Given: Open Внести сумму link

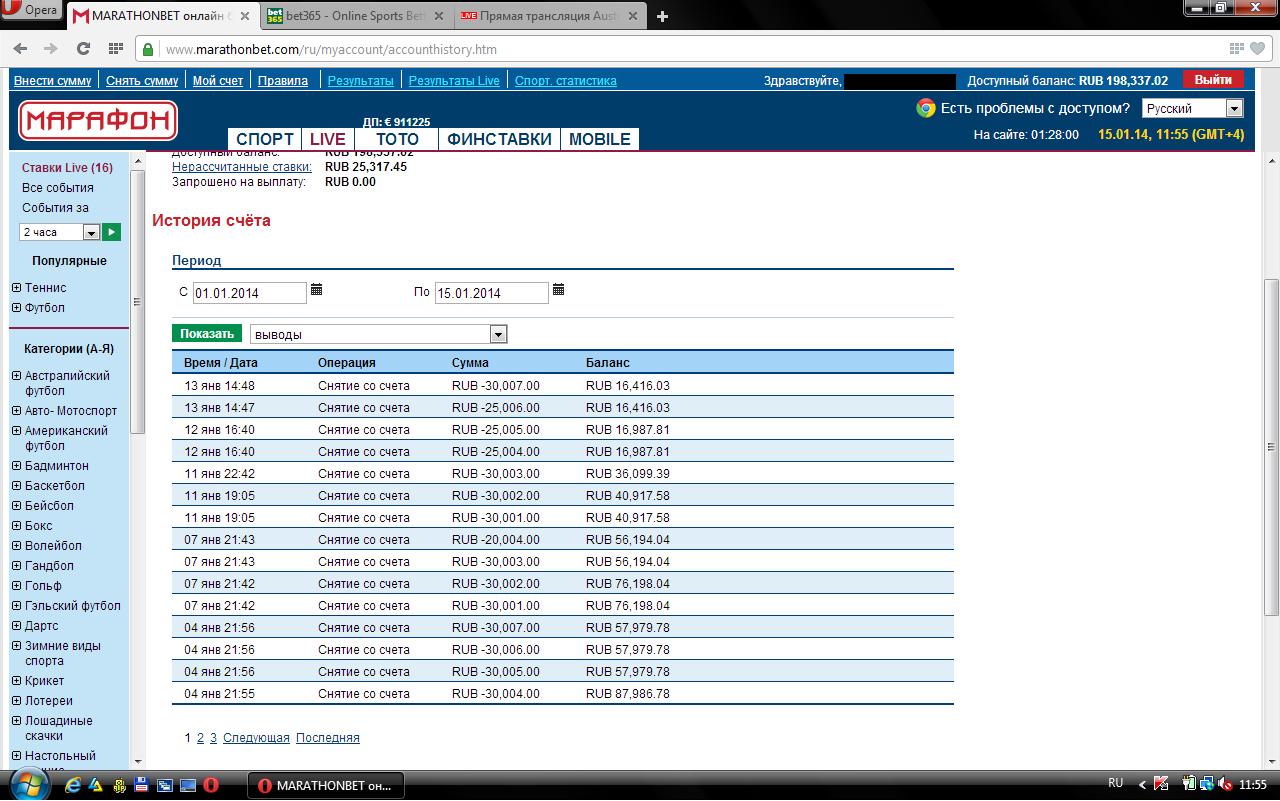Looking at the screenshot, I should (52, 81).
